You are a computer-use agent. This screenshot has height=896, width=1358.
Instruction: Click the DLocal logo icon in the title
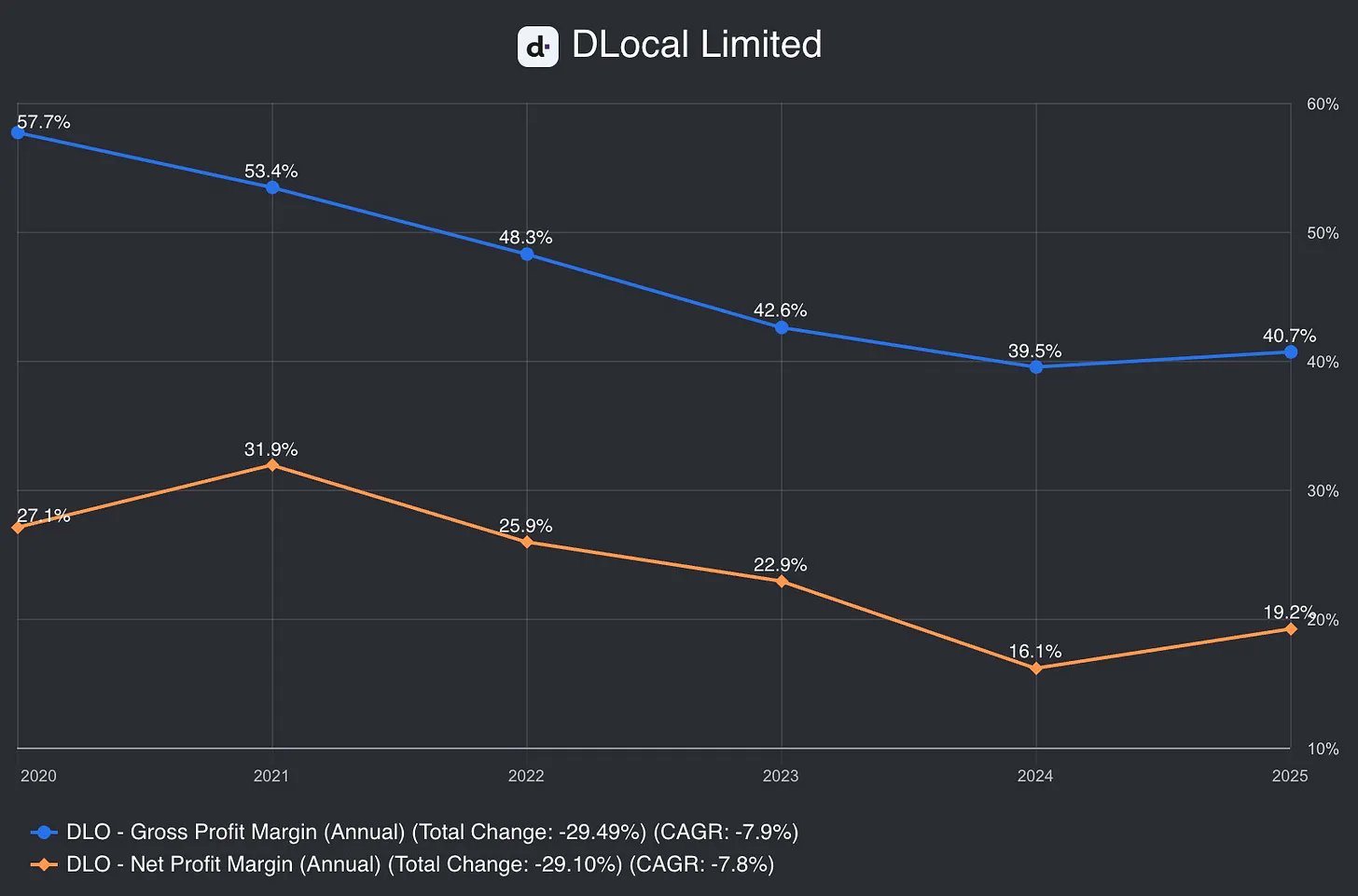(x=537, y=46)
